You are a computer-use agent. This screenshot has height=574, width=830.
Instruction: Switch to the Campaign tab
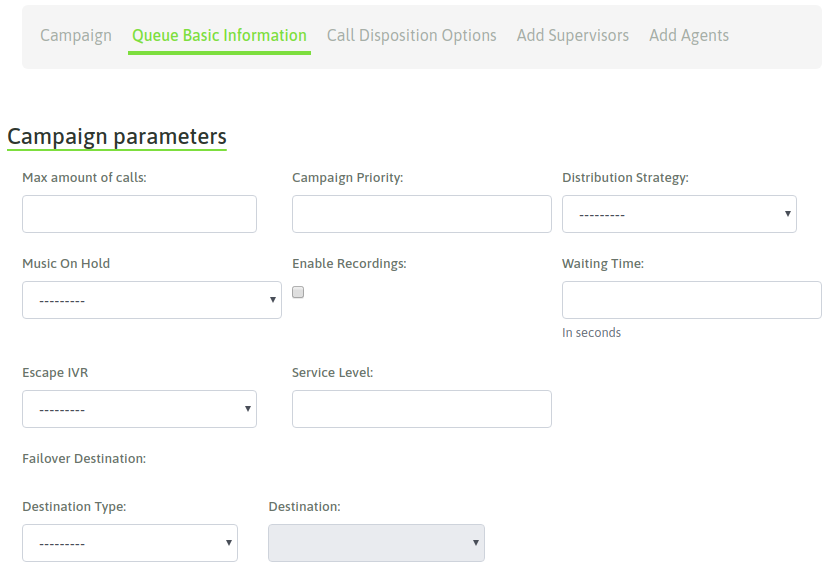pos(76,35)
